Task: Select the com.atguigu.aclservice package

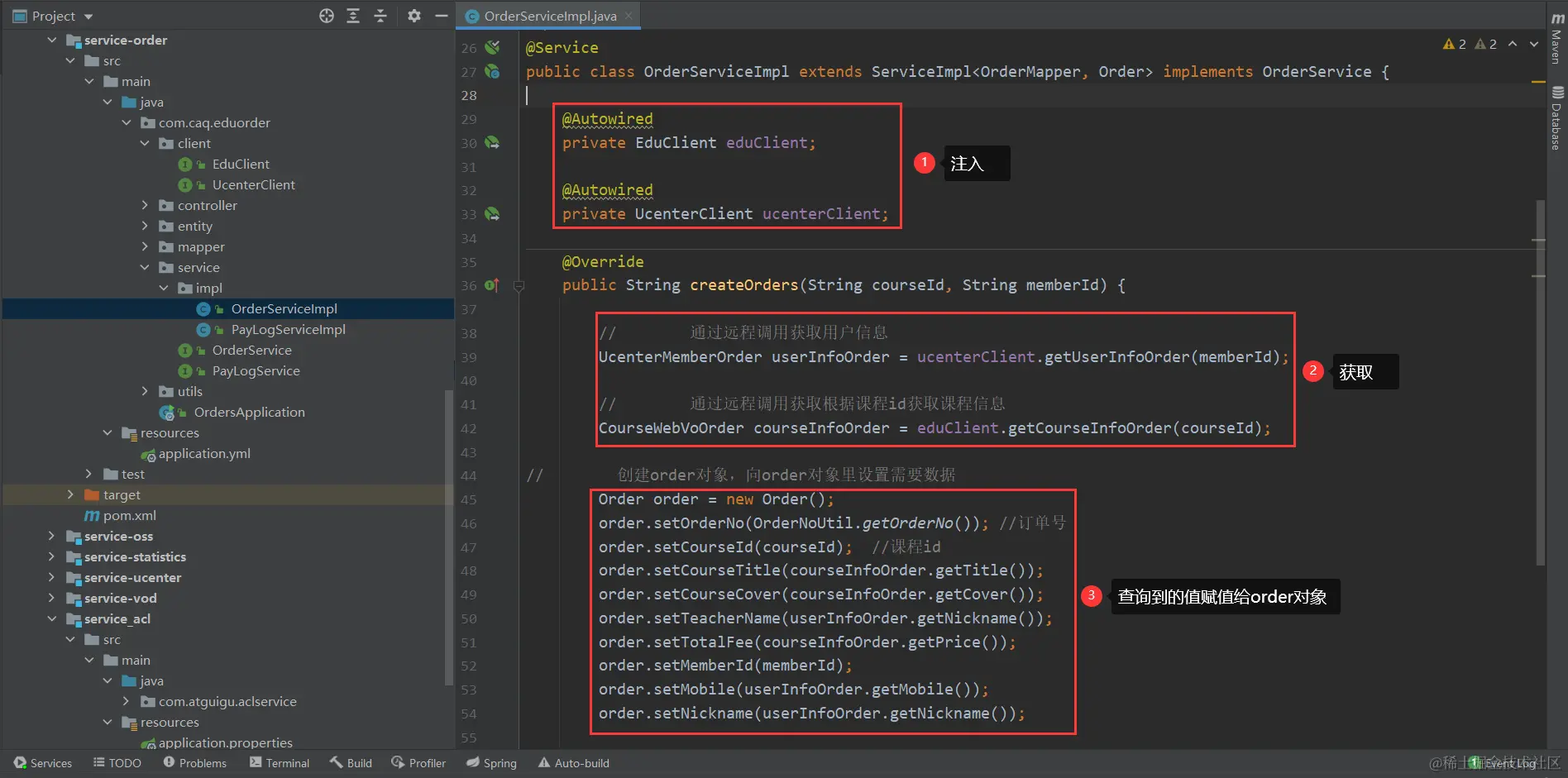Action: [x=227, y=701]
